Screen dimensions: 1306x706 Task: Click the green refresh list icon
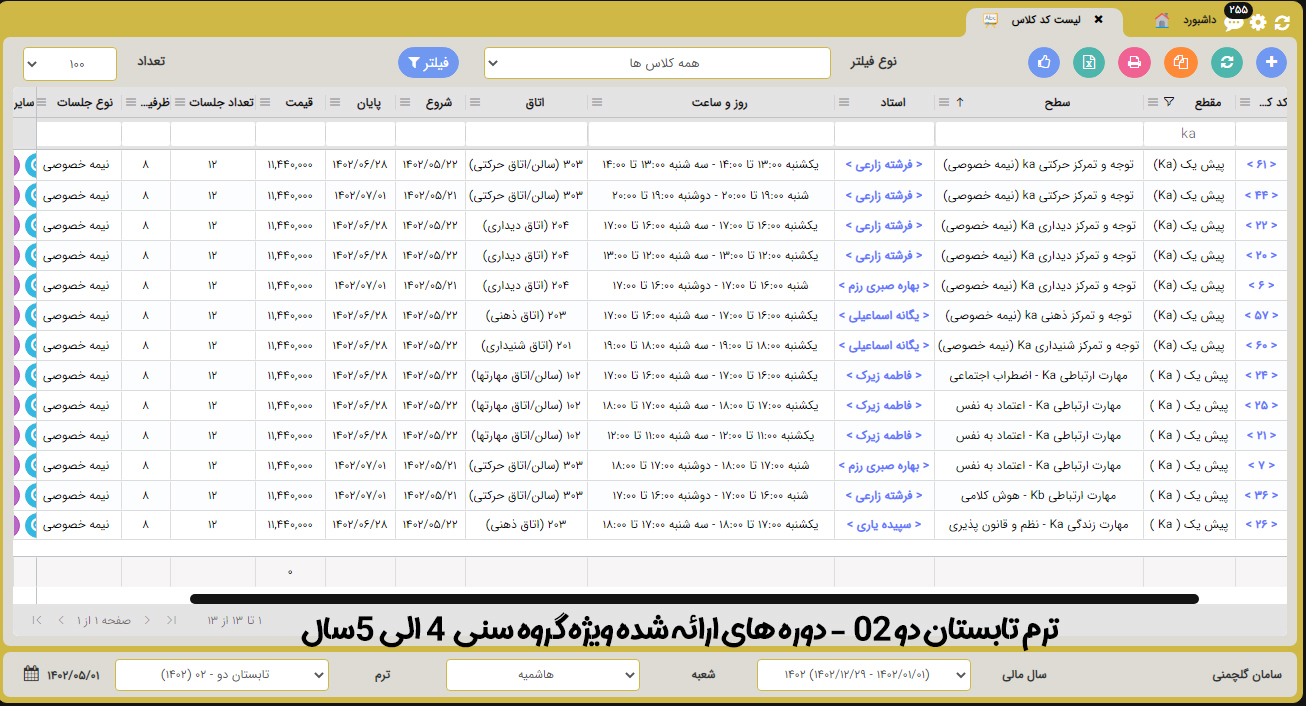click(1226, 62)
